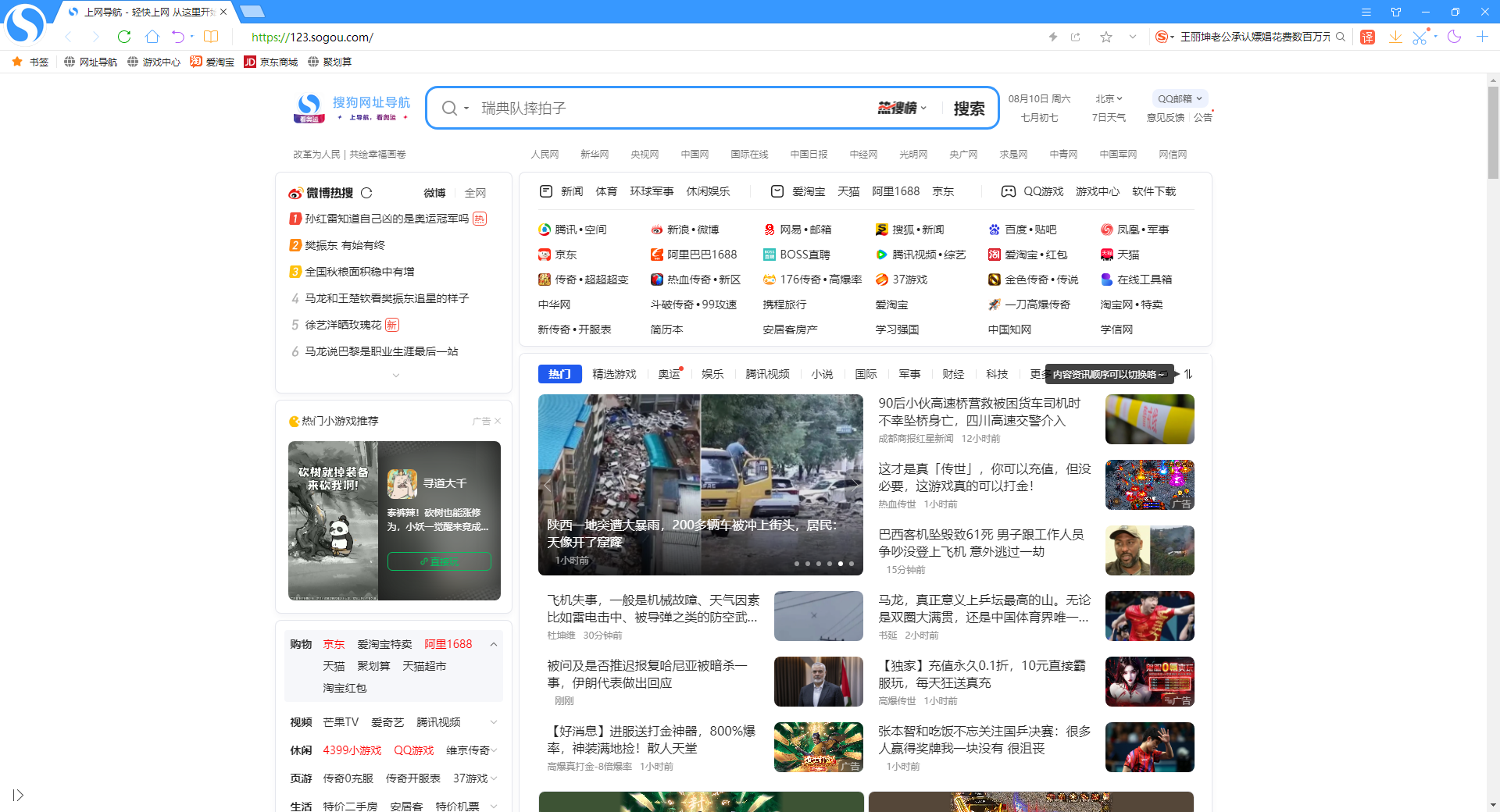
Task: Toggle the favorite star in the address bar
Action: [x=1105, y=37]
